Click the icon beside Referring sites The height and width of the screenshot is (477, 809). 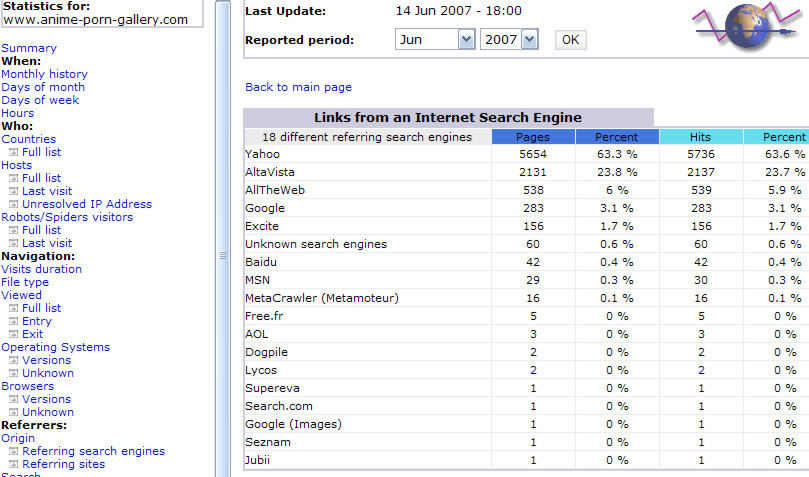click(x=14, y=465)
